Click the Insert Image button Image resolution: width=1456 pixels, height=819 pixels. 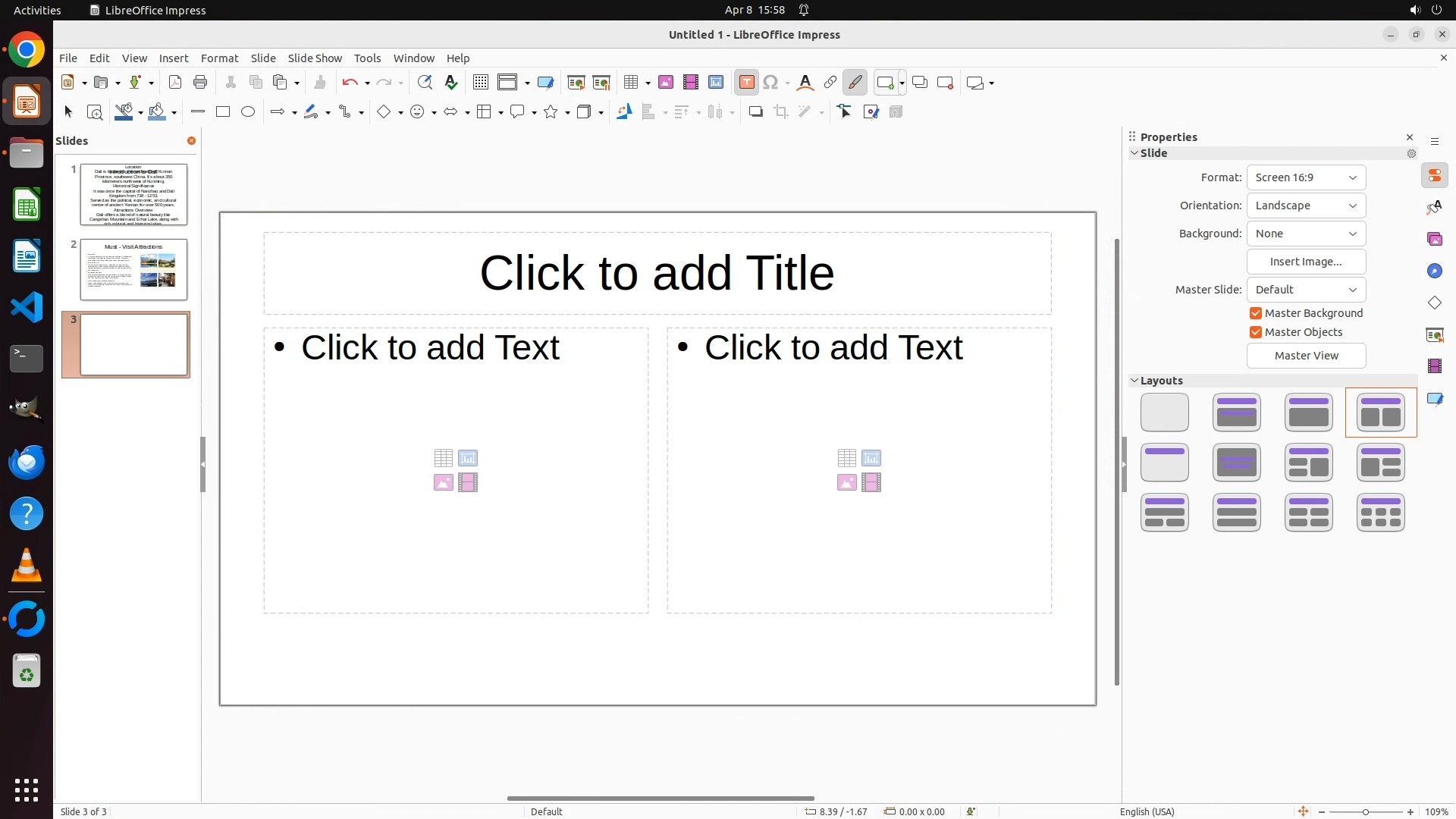point(1306,262)
